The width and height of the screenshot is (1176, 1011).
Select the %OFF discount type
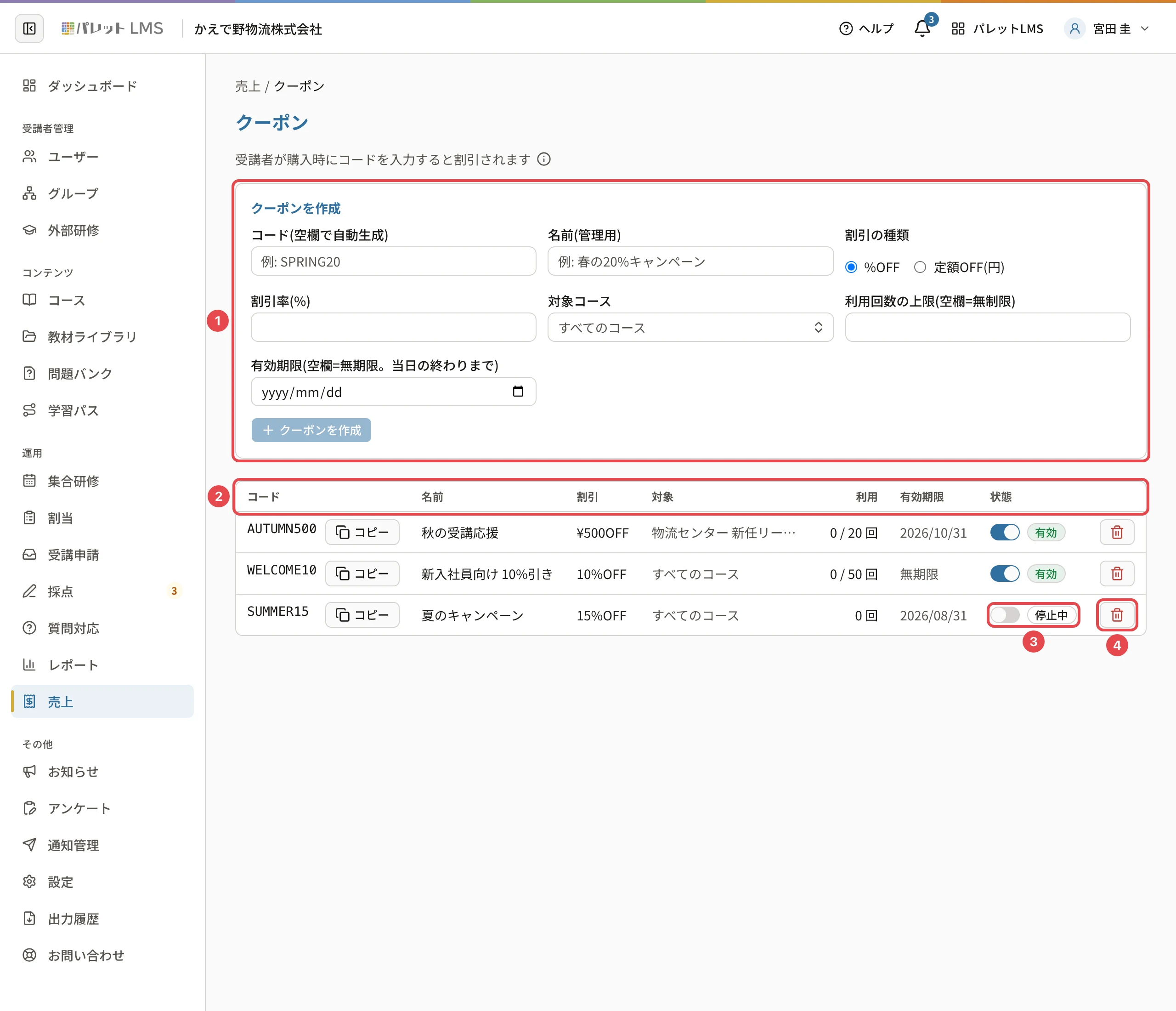pyautogui.click(x=851, y=267)
